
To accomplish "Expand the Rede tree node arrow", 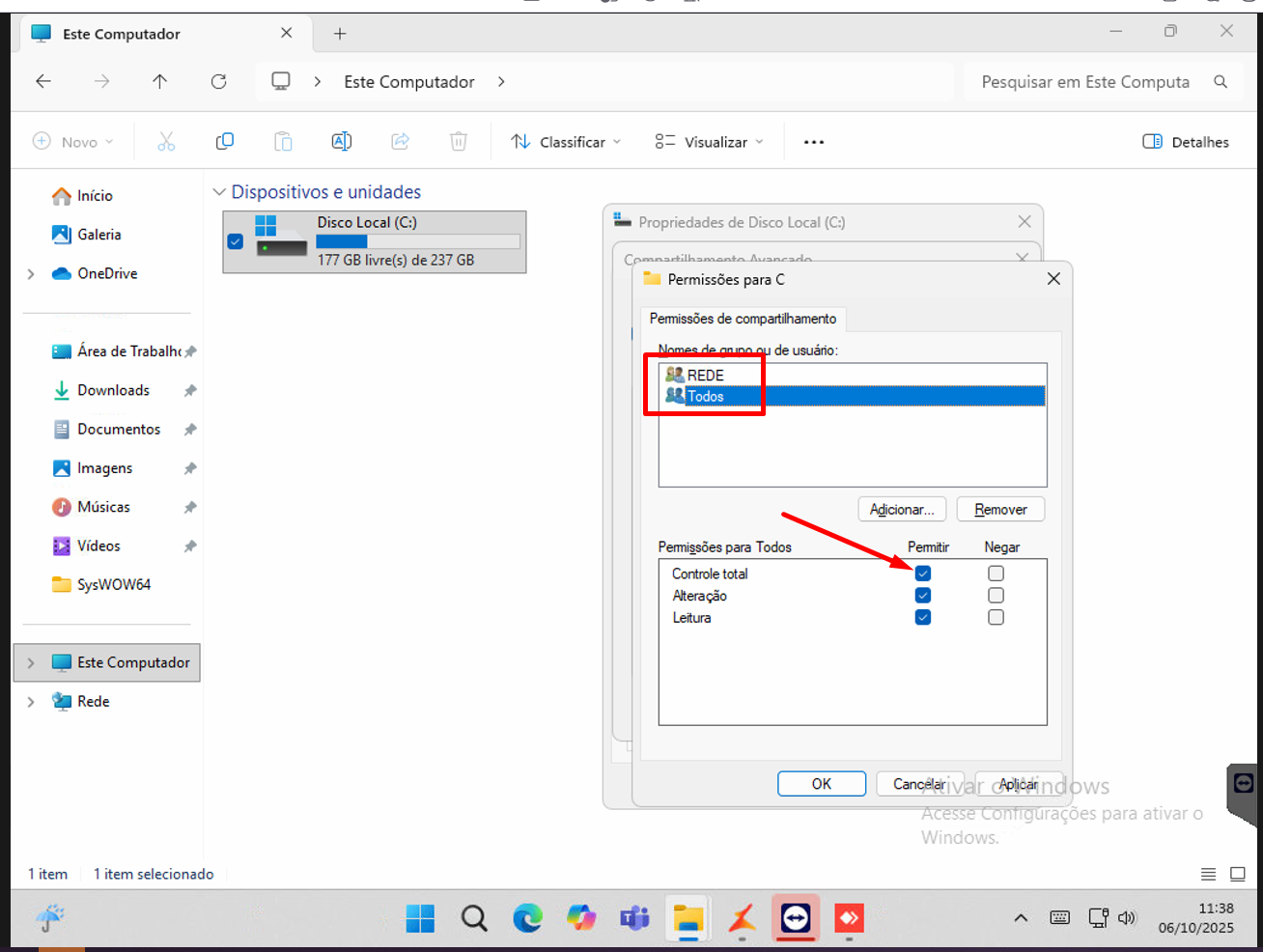I will click(x=31, y=702).
